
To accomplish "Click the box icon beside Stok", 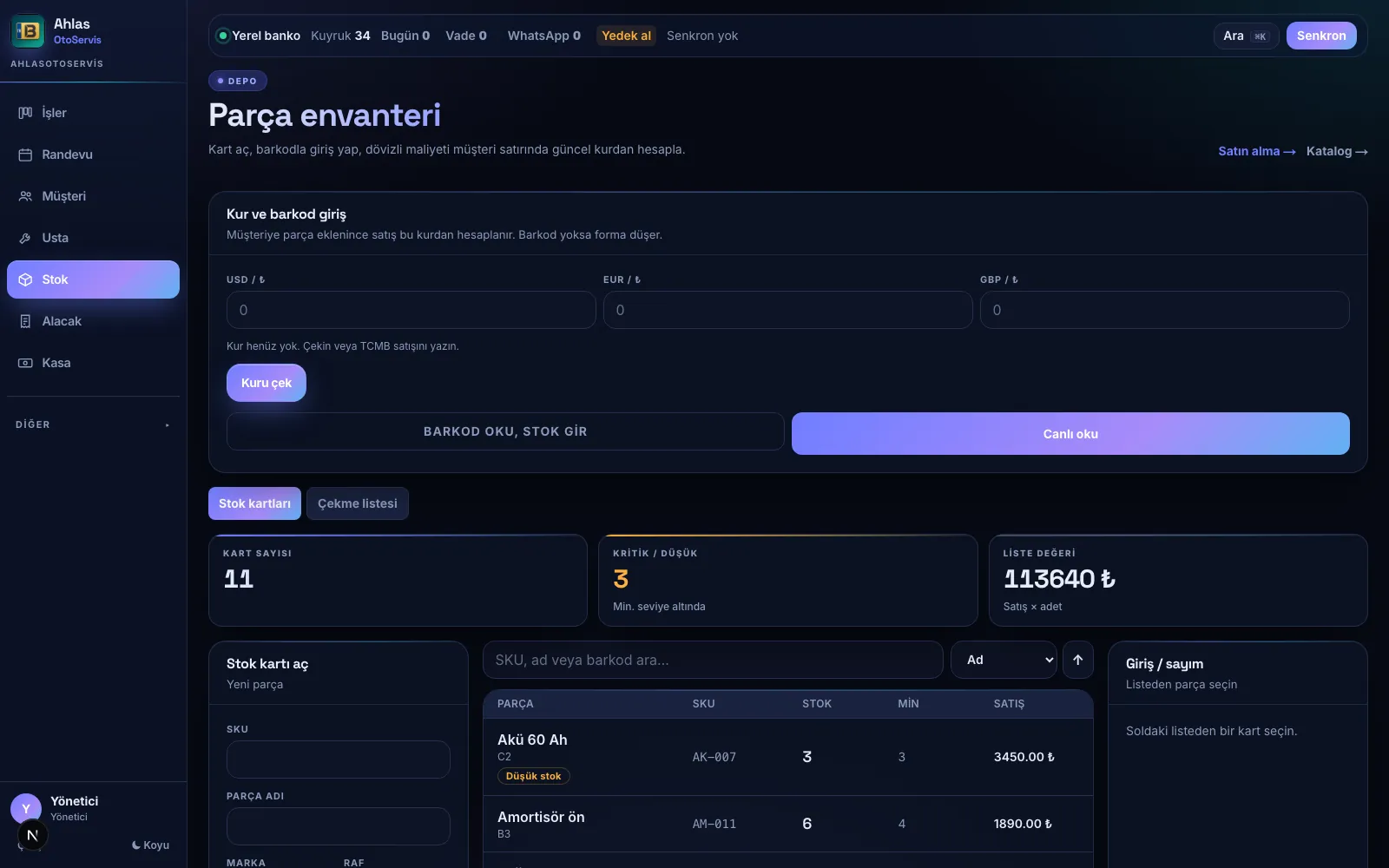I will [x=25, y=279].
